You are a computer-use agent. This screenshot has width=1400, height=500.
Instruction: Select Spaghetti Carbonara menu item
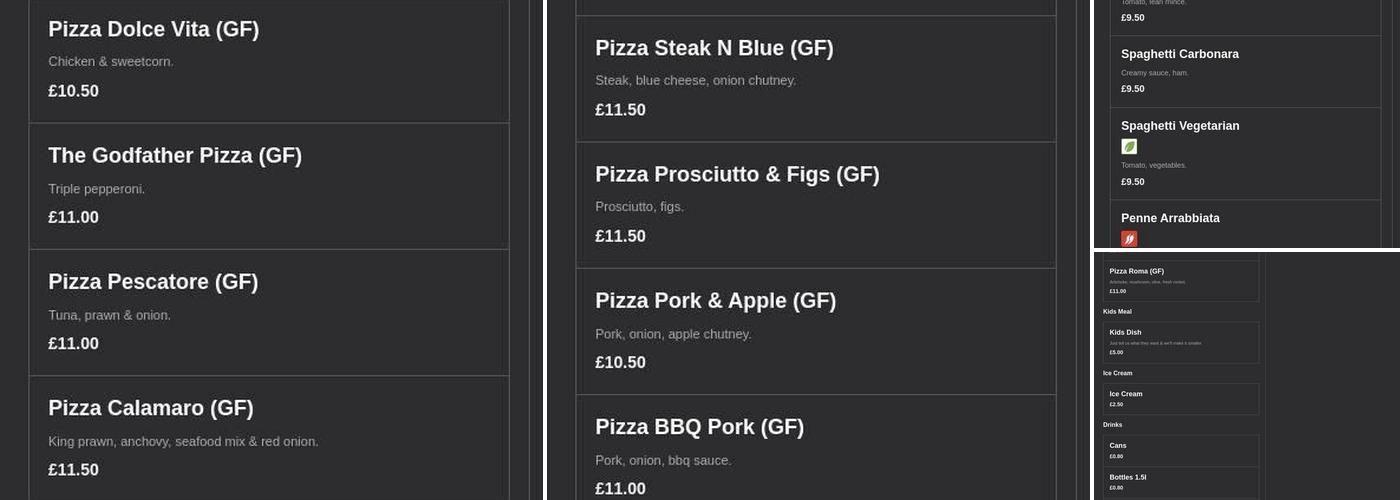[1245, 71]
